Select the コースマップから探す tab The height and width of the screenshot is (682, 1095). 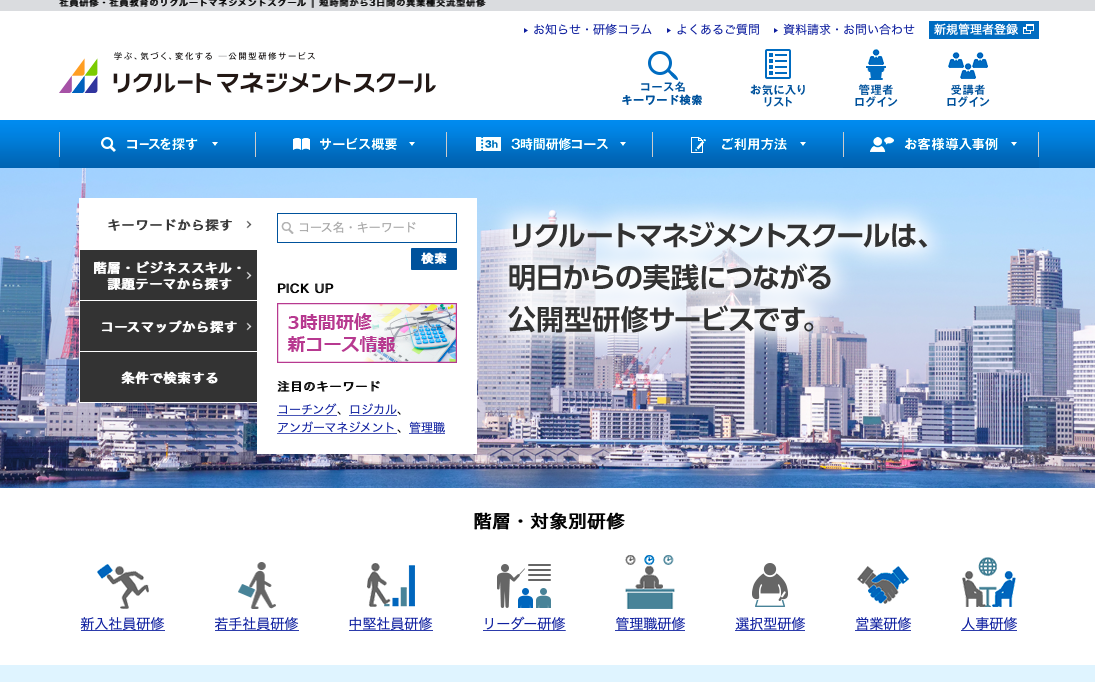point(168,326)
